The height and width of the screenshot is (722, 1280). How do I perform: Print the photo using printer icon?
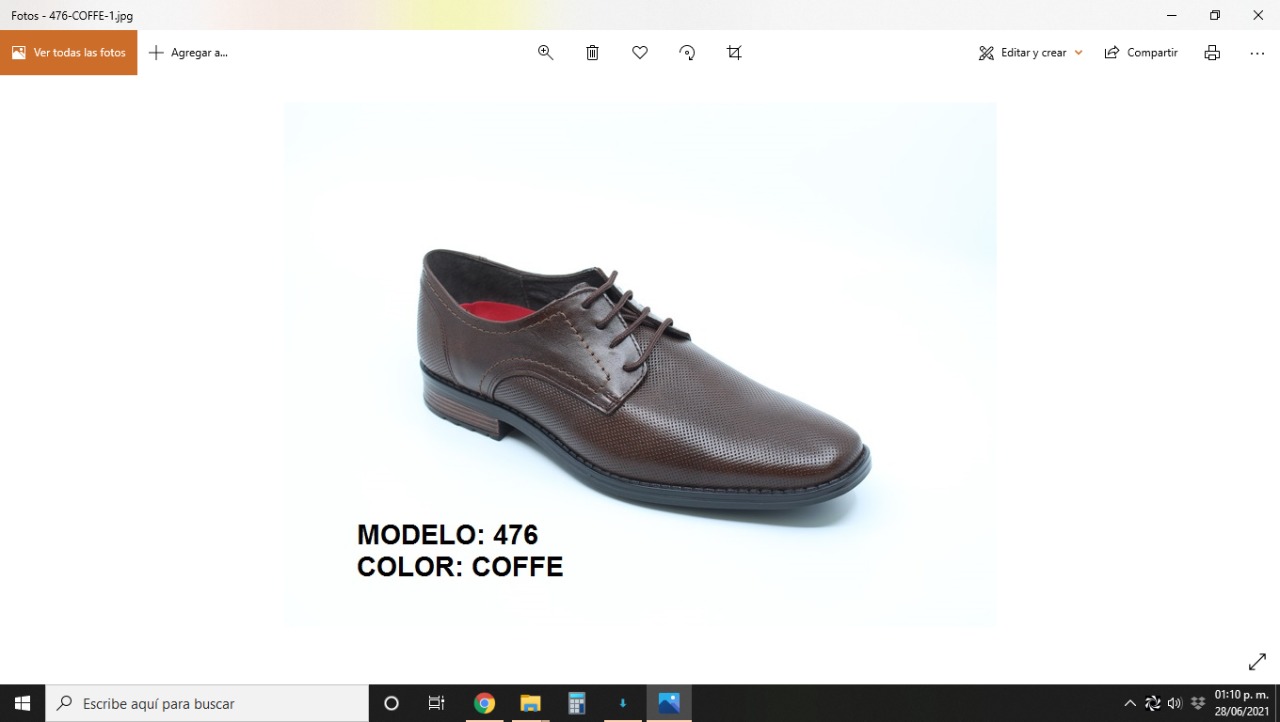[x=1212, y=53]
